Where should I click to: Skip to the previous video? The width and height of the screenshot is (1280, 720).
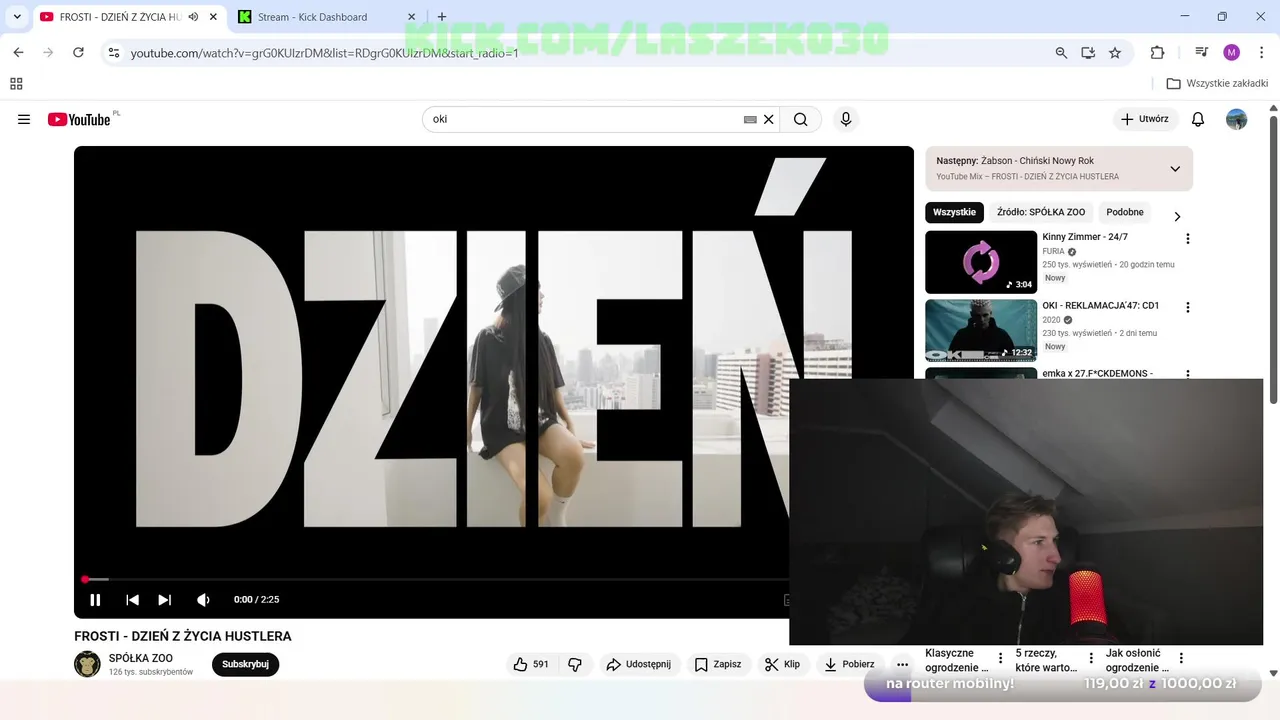tap(132, 600)
